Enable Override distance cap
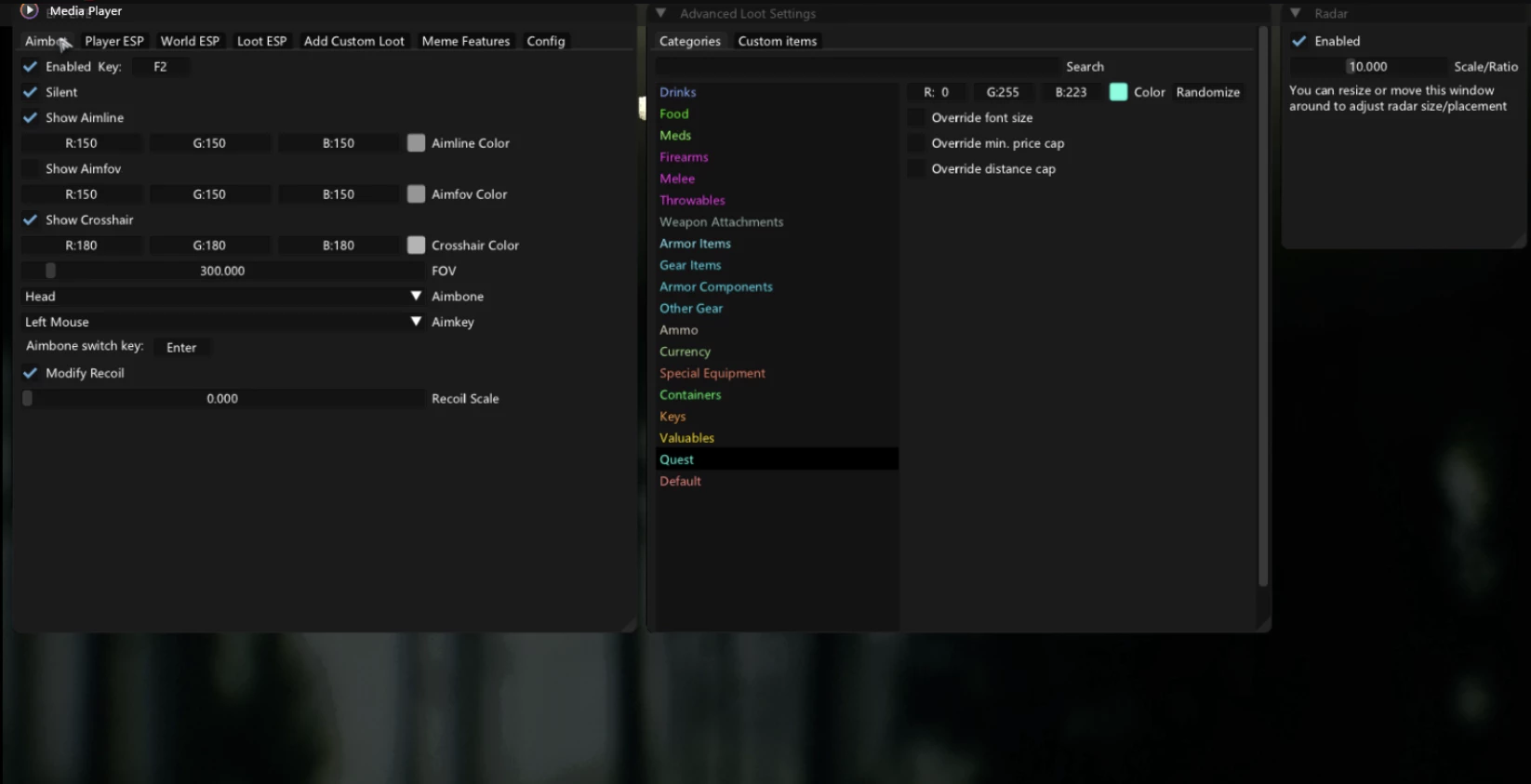The image size is (1531, 784). [x=916, y=169]
